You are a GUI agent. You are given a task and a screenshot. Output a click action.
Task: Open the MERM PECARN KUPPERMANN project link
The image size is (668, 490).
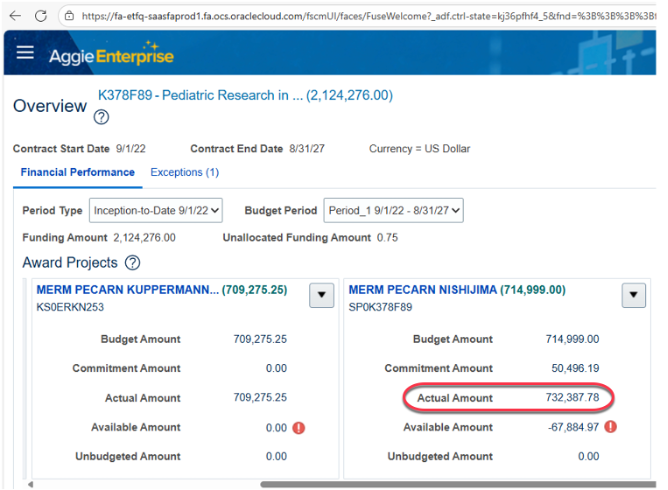[127, 290]
